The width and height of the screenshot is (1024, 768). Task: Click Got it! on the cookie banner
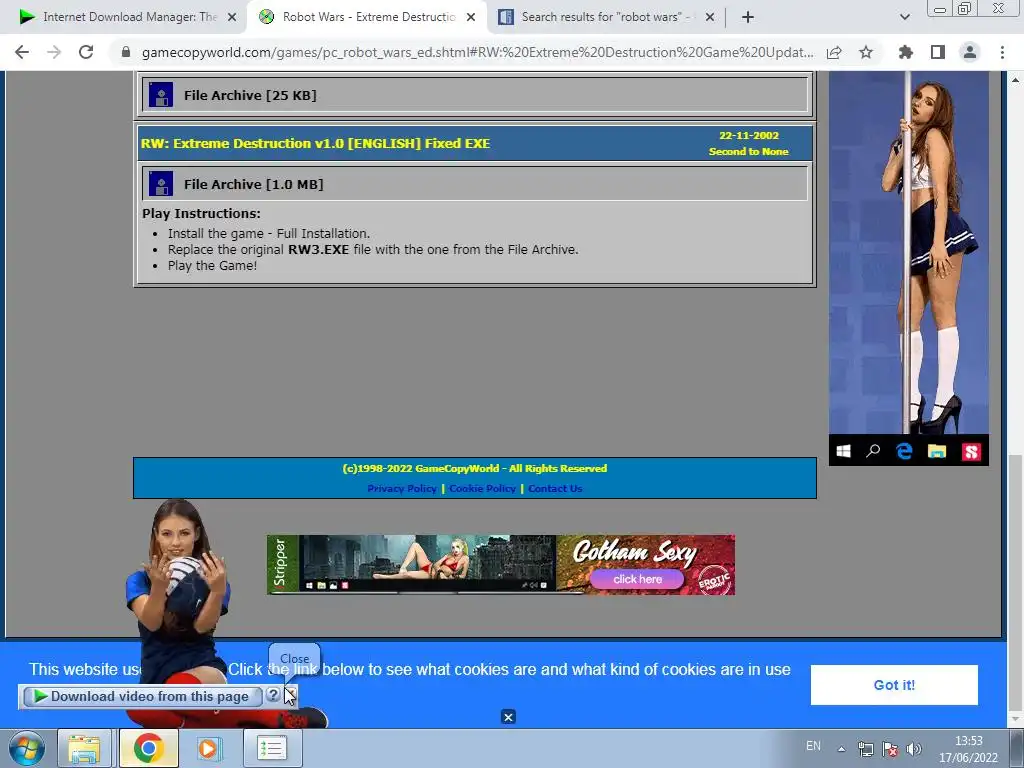tap(894, 685)
